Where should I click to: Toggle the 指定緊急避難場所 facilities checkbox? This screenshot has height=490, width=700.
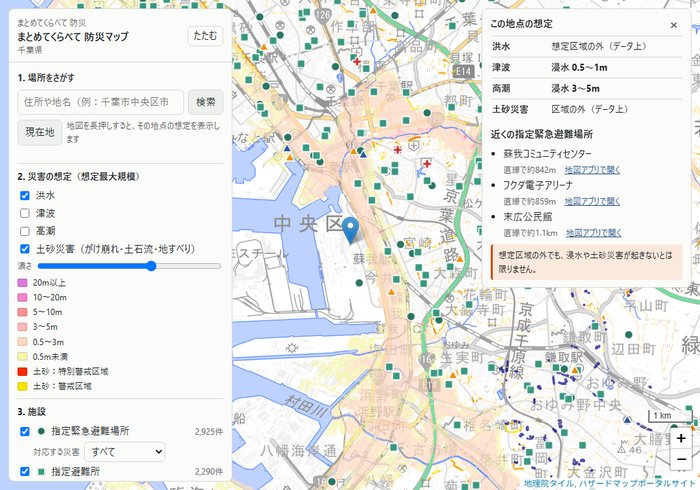tap(25, 432)
